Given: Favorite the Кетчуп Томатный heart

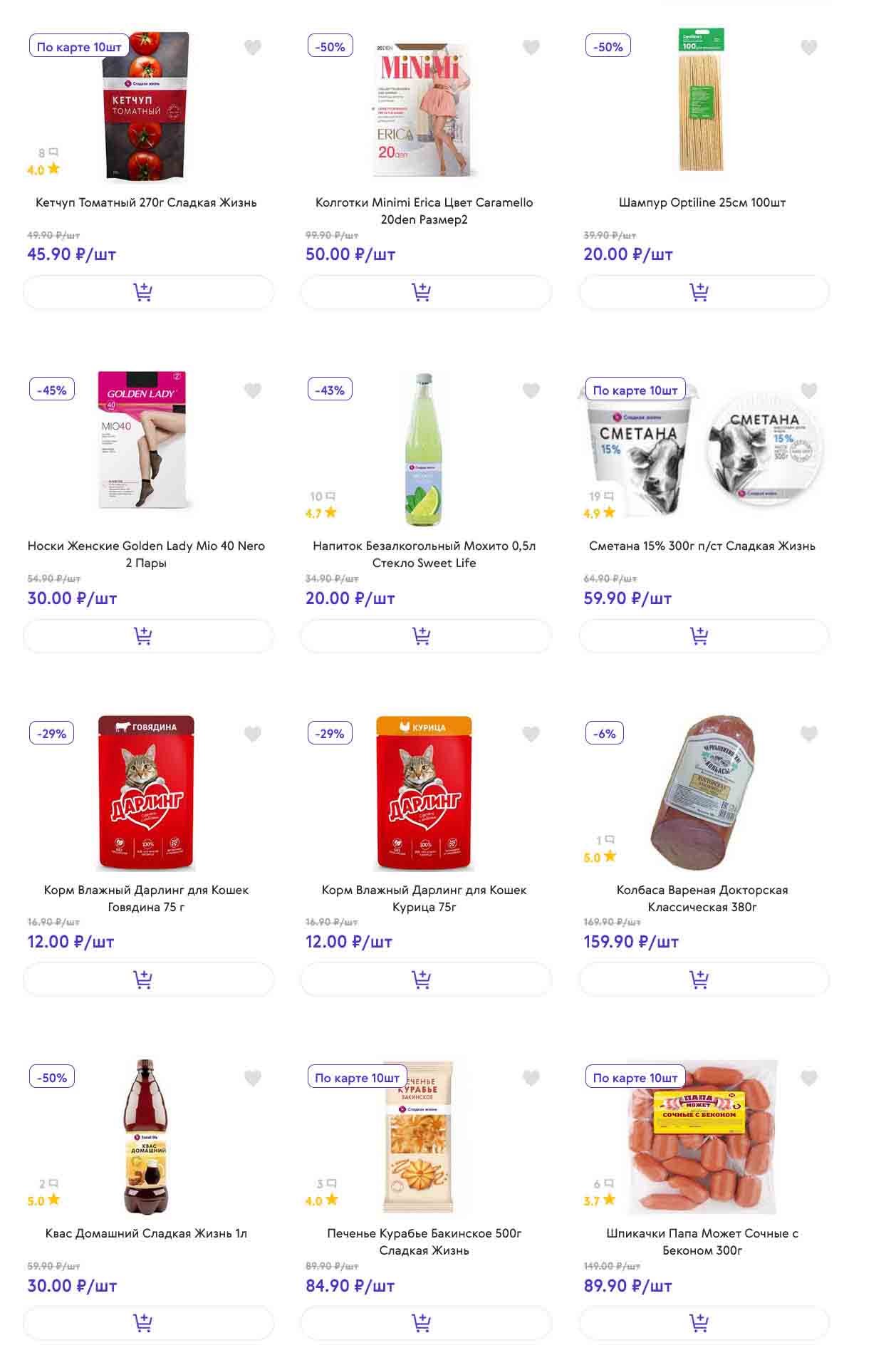Looking at the screenshot, I should [253, 47].
